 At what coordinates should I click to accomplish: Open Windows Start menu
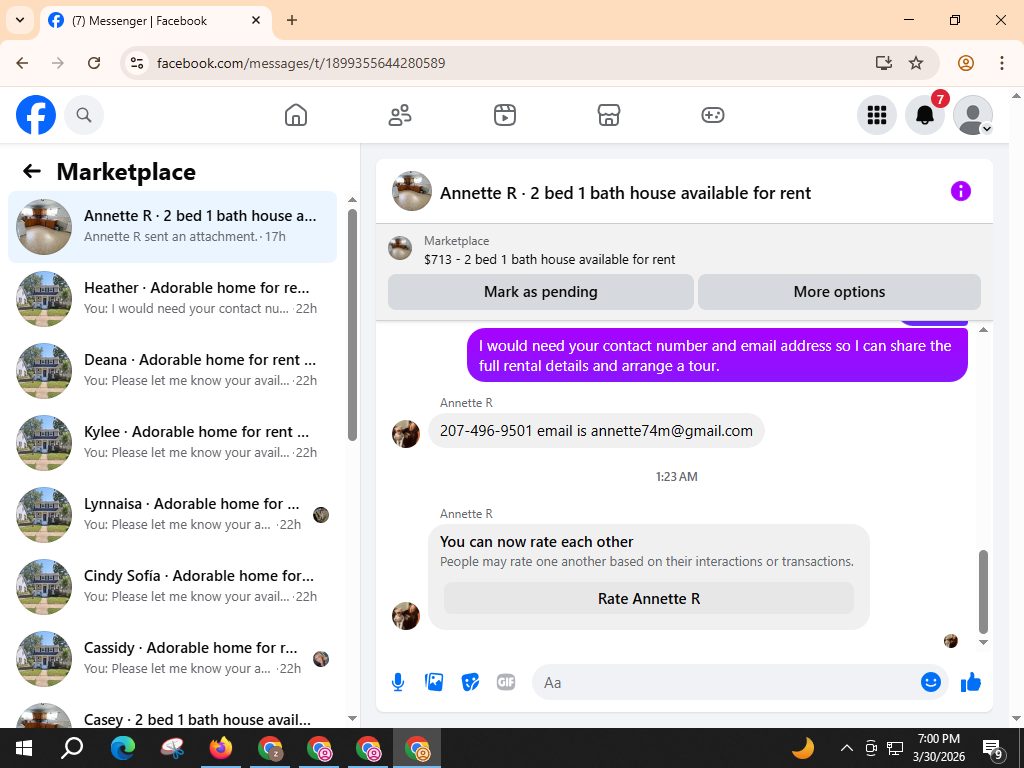[24, 748]
